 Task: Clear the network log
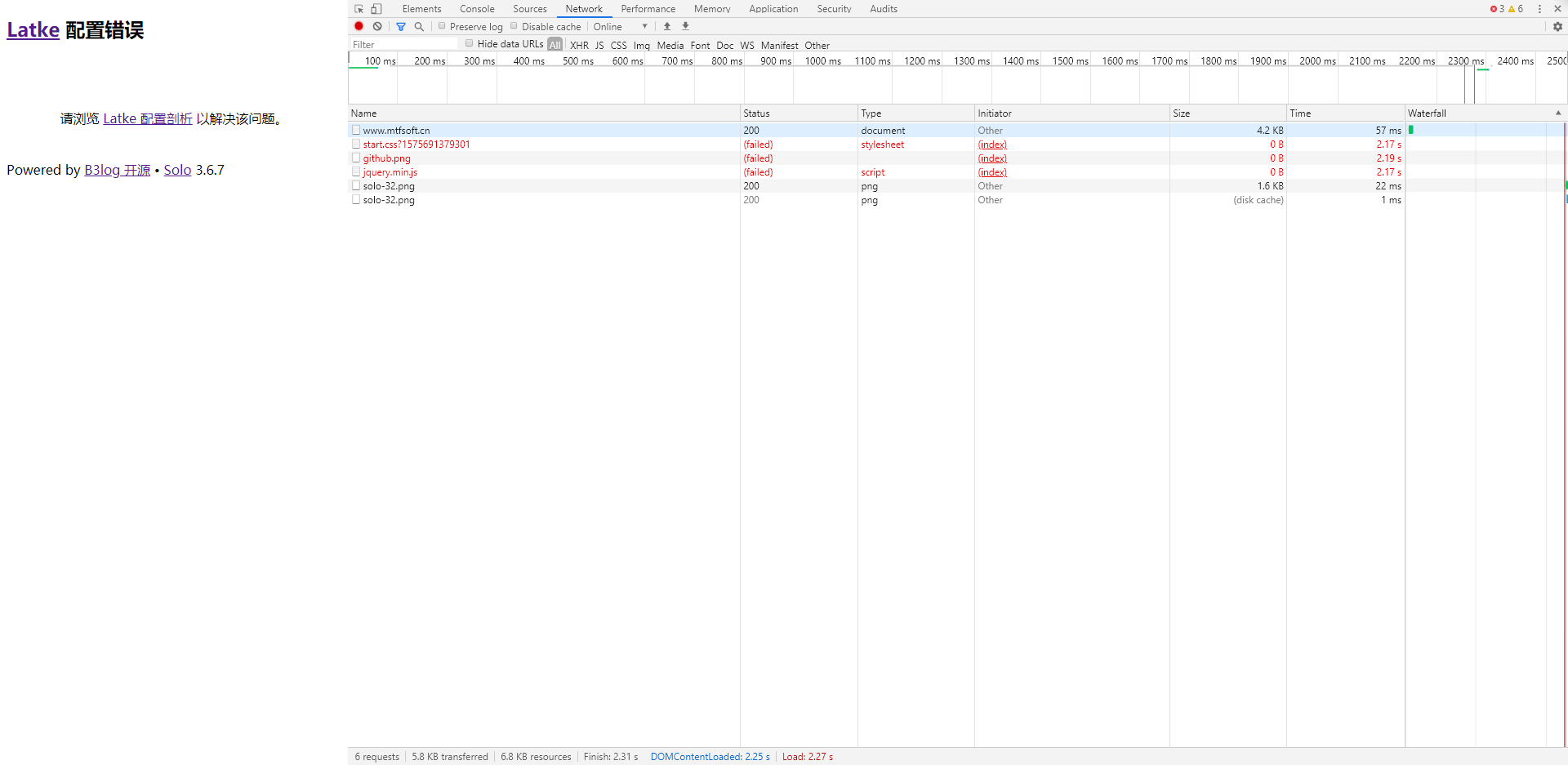377,26
